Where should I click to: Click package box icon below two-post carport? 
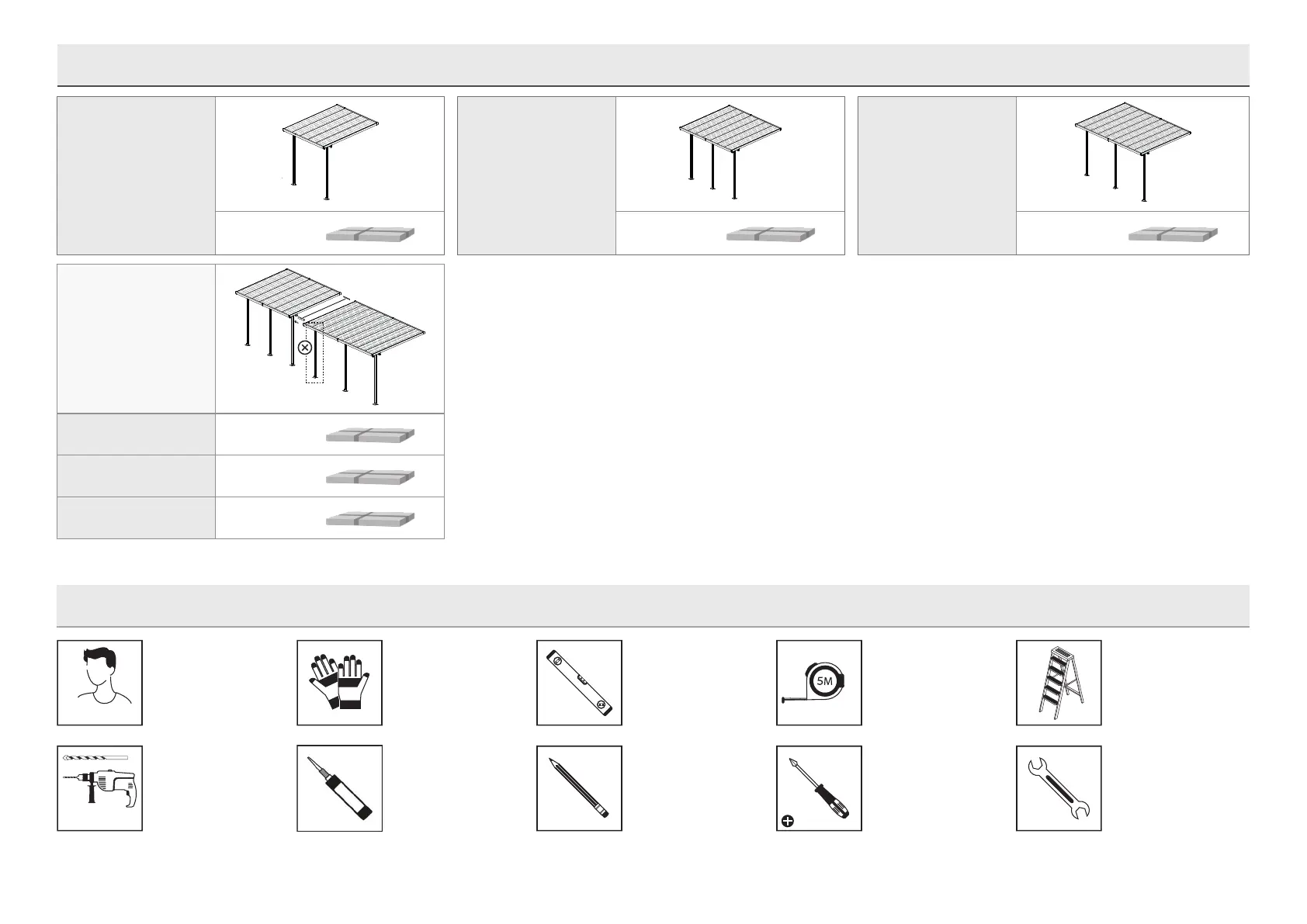[370, 235]
